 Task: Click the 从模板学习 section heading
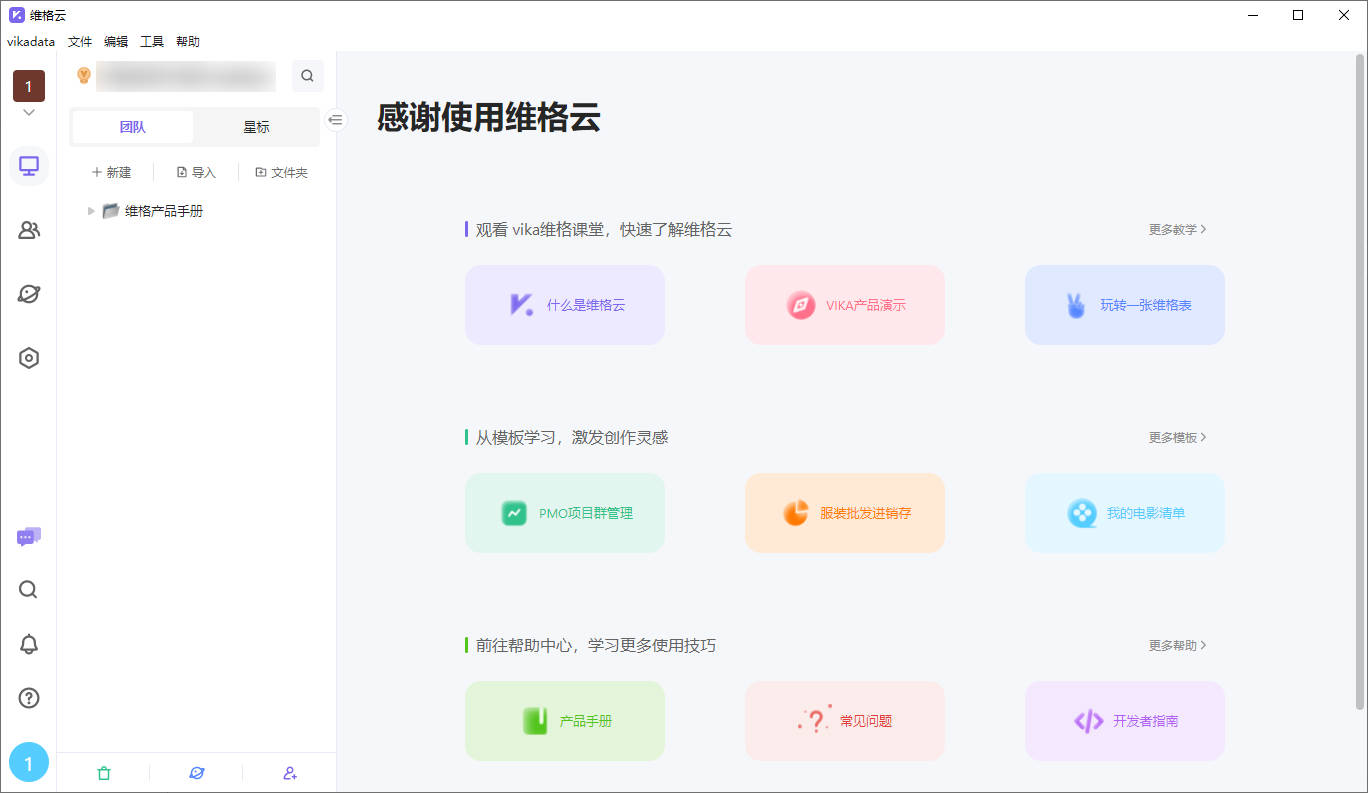(x=572, y=437)
